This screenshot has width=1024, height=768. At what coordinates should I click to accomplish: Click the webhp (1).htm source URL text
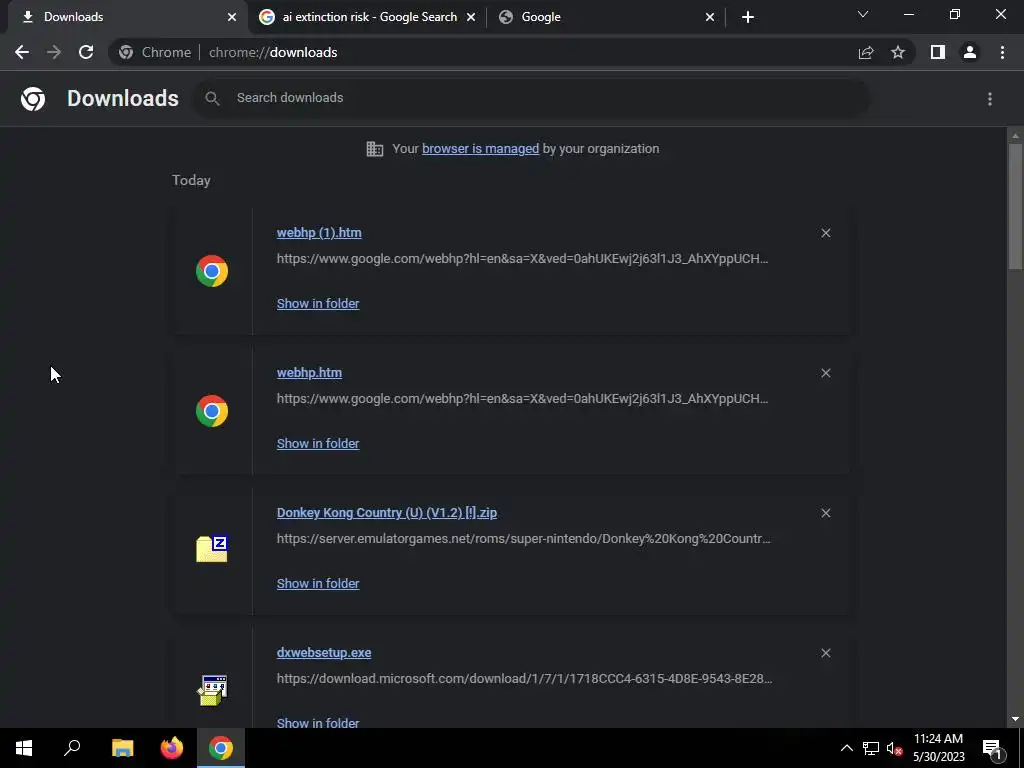pyautogui.click(x=522, y=259)
